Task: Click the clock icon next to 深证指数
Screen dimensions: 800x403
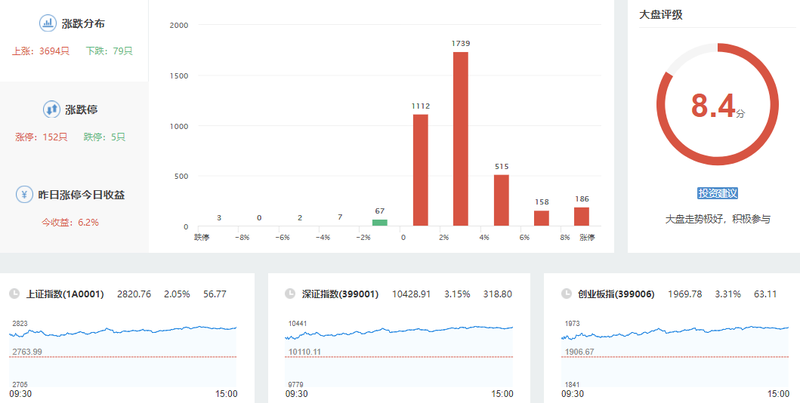Action: click(x=290, y=294)
